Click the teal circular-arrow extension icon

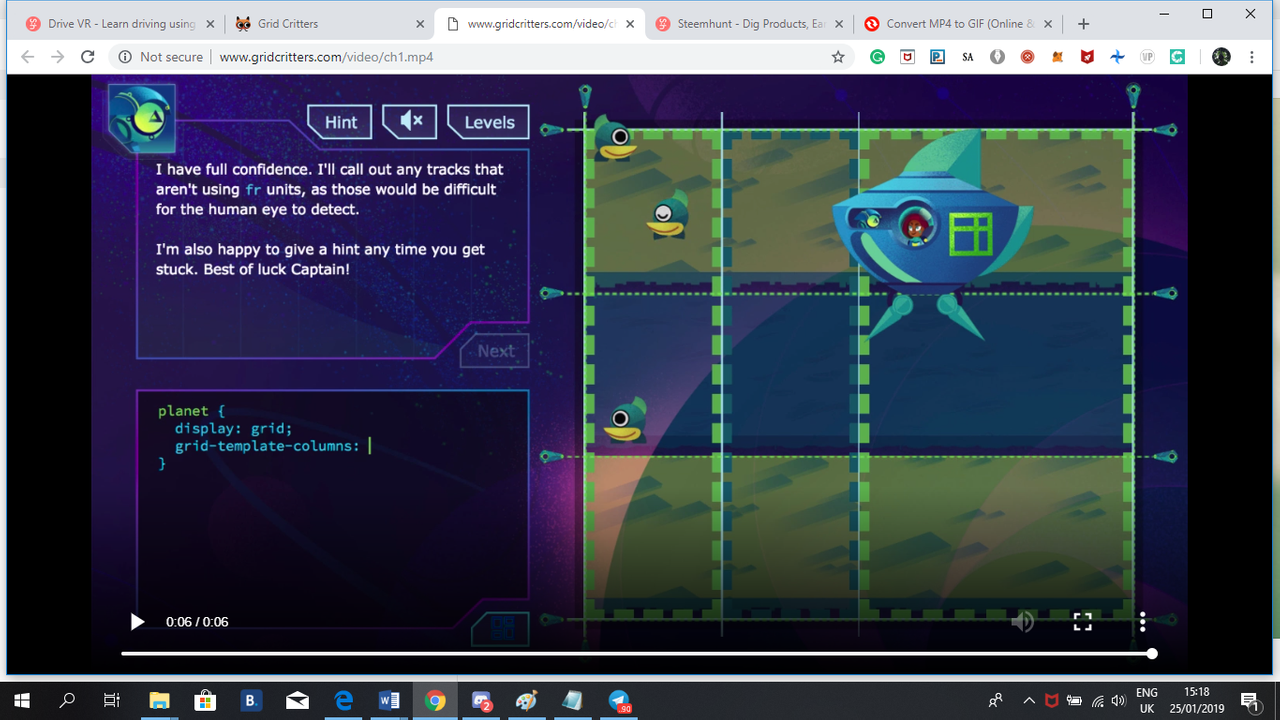pyautogui.click(x=1178, y=57)
